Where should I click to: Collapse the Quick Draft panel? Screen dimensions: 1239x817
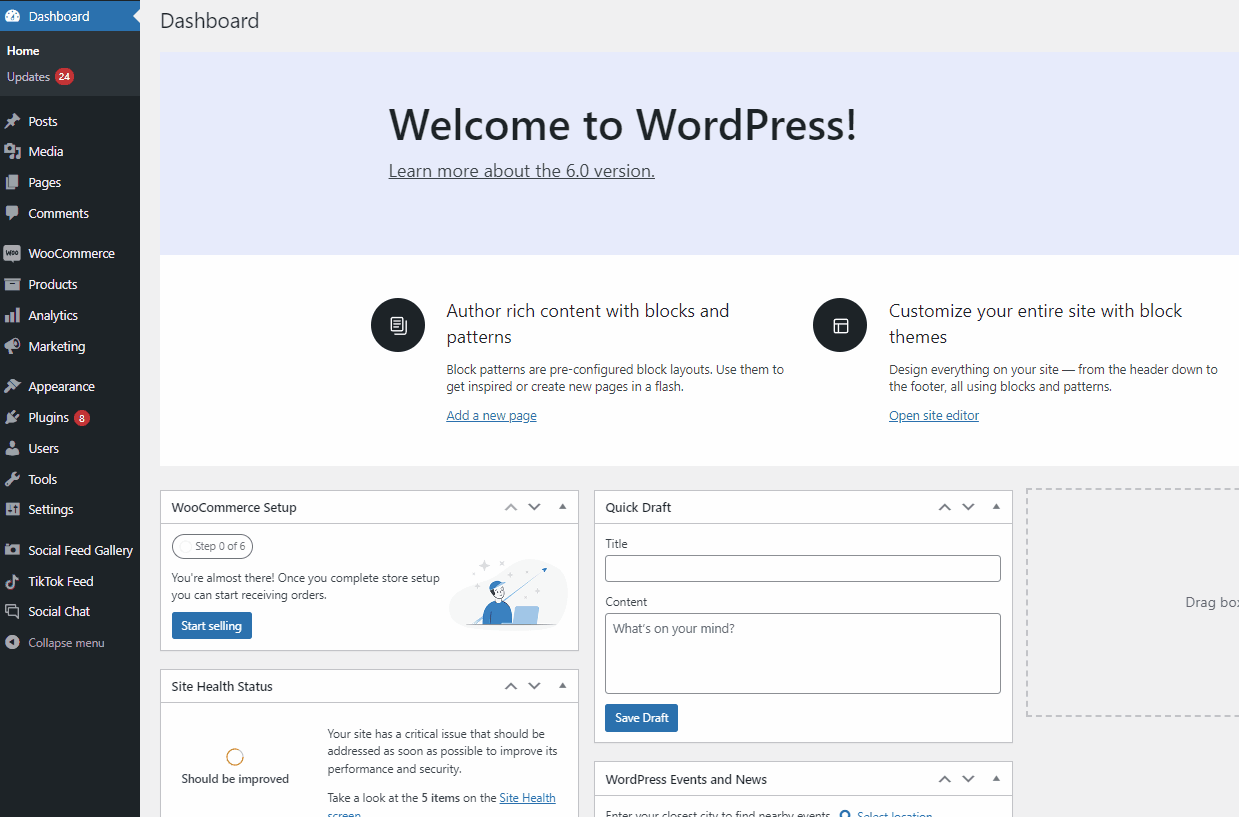996,507
